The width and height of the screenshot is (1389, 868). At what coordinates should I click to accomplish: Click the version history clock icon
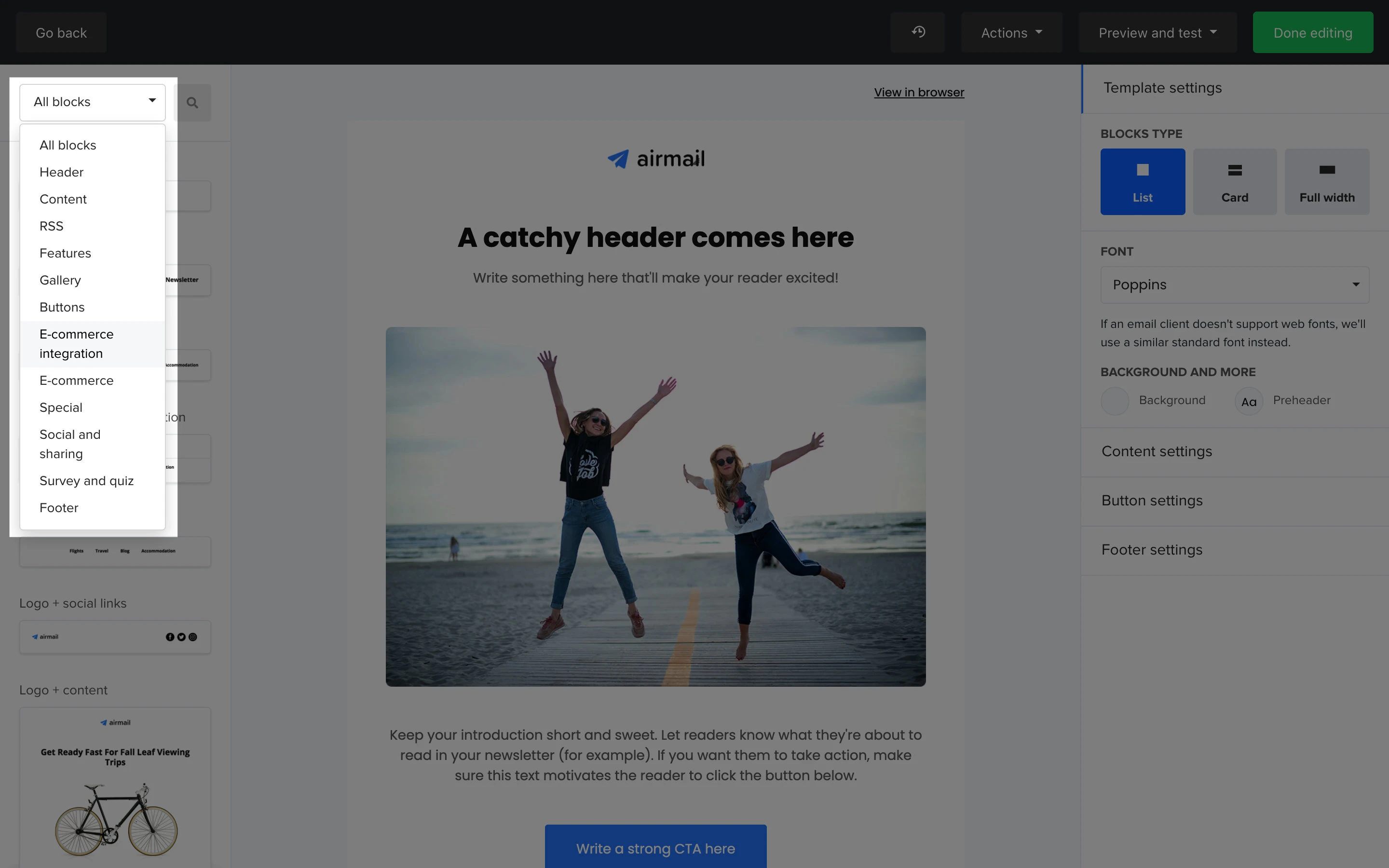tap(918, 32)
